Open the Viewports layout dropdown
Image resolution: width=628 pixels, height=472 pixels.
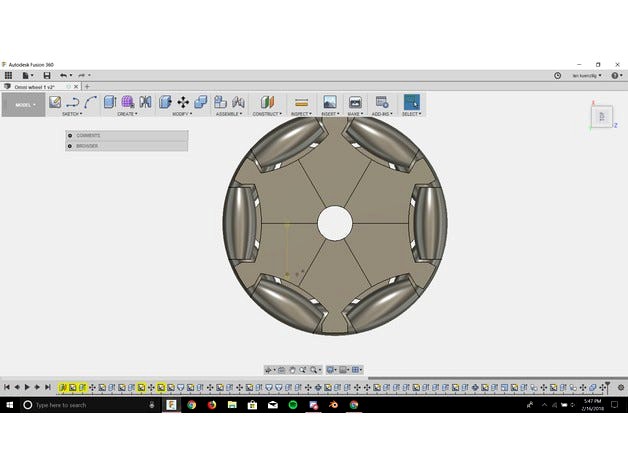pyautogui.click(x=357, y=370)
